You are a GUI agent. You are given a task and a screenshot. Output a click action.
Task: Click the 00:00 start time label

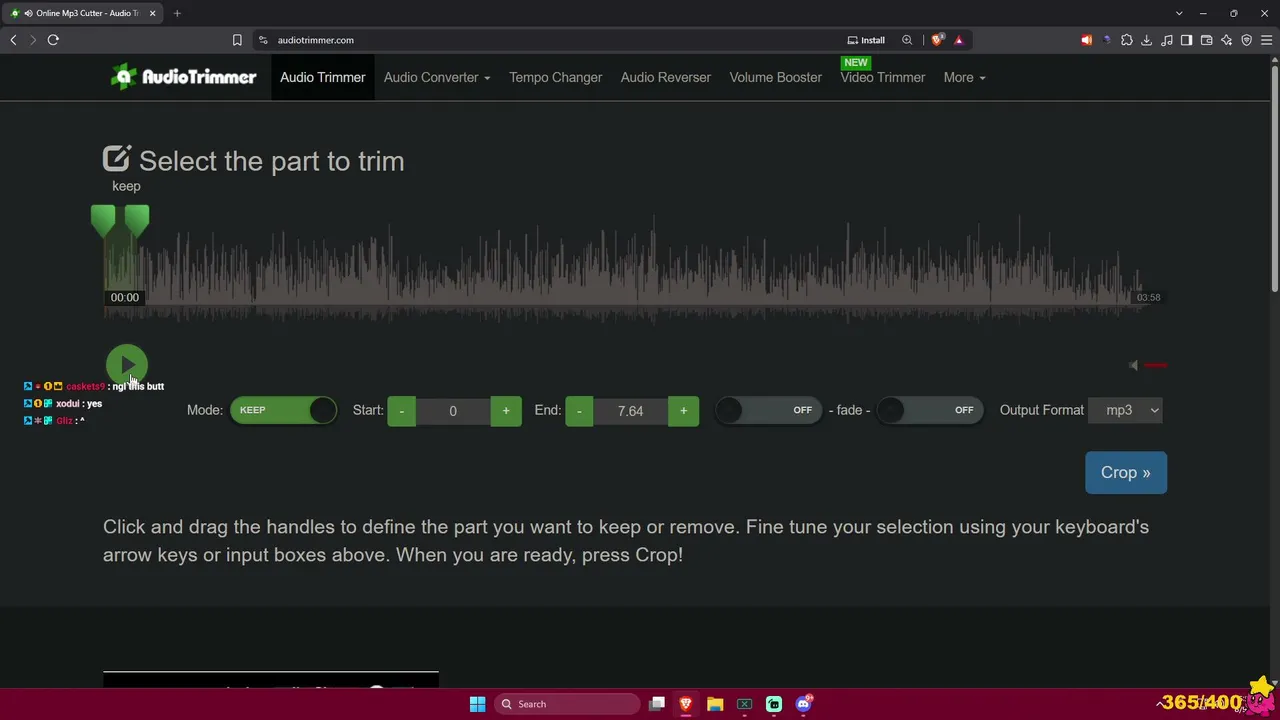(x=125, y=297)
